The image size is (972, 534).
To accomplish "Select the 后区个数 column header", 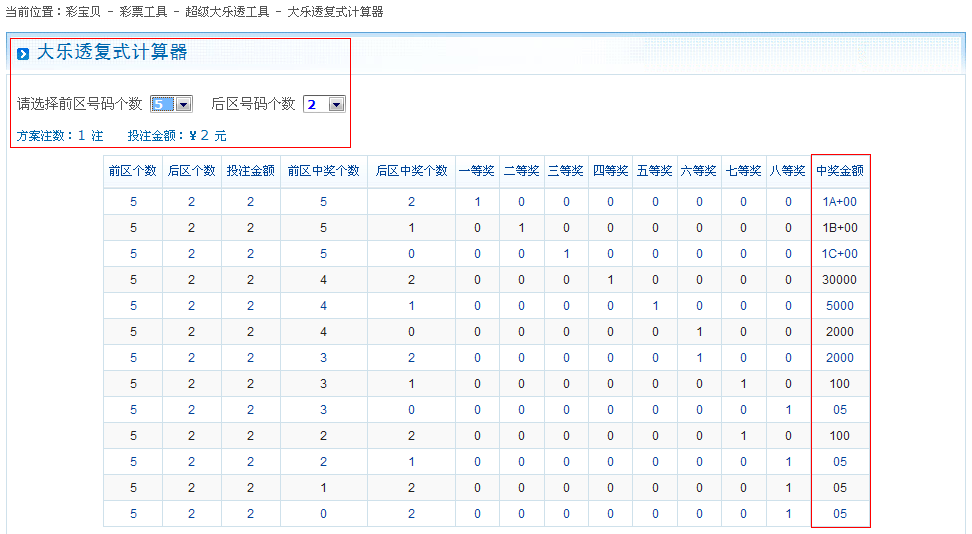I will pos(191,171).
